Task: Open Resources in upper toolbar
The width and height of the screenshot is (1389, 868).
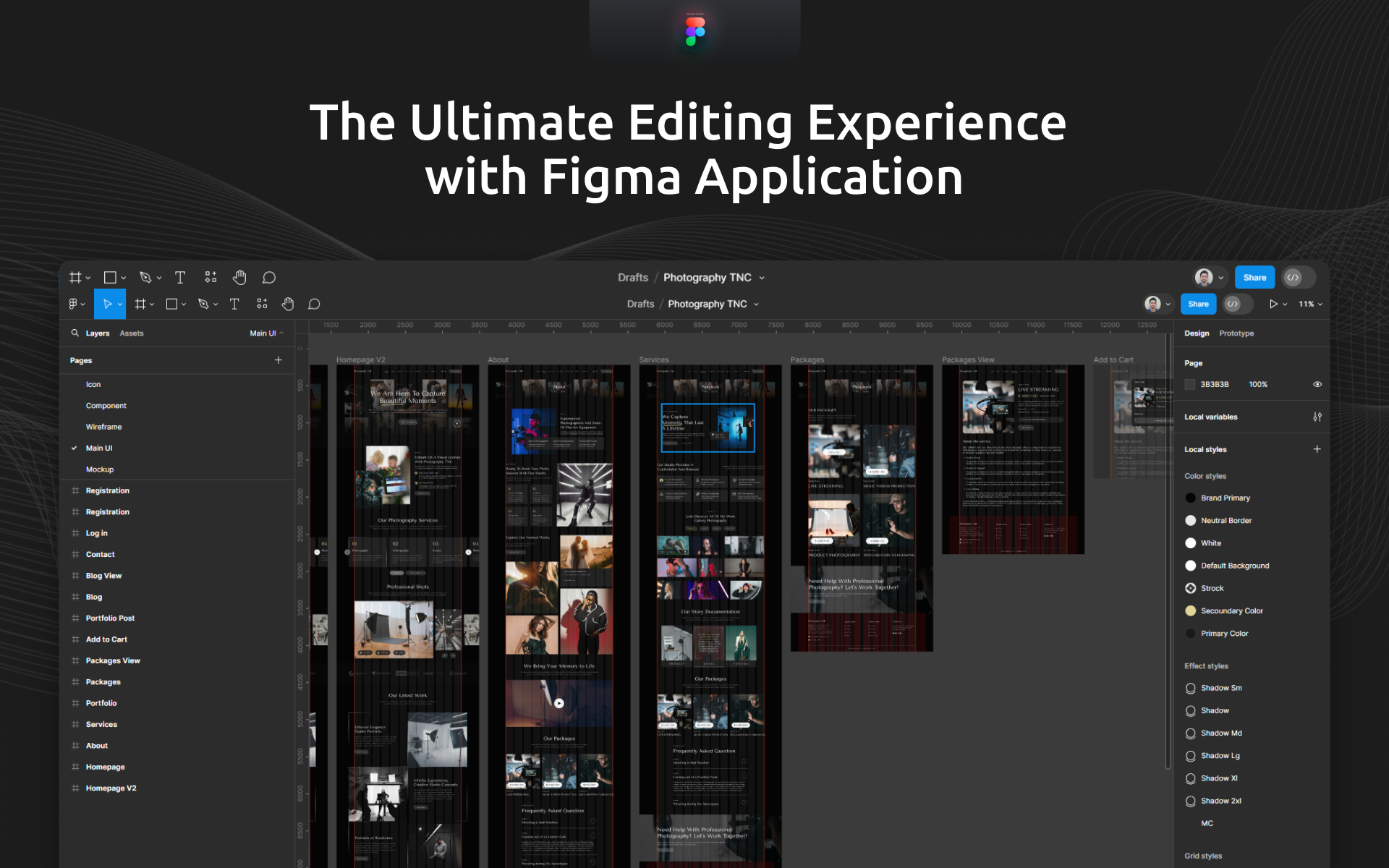Action: [x=211, y=277]
